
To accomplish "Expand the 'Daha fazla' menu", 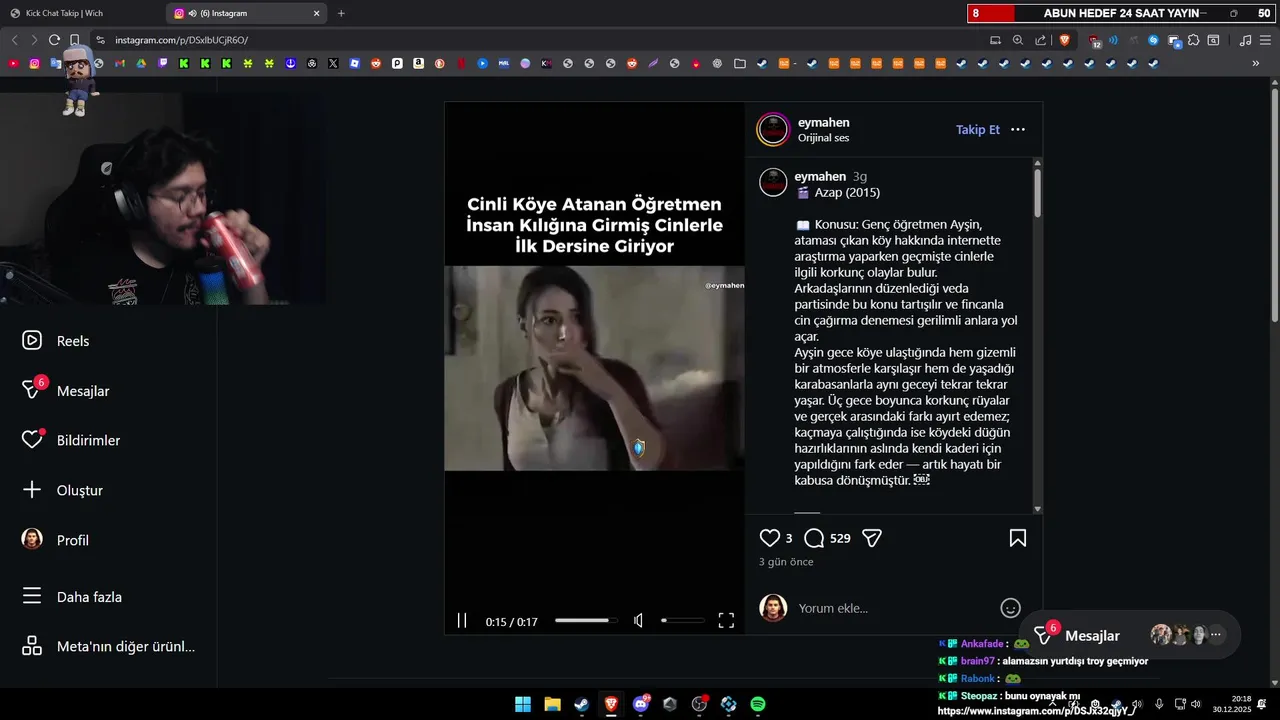I will click(x=73, y=597).
